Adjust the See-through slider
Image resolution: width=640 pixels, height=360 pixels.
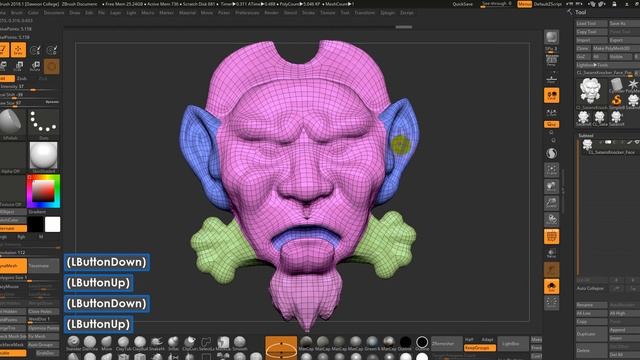[496, 4]
